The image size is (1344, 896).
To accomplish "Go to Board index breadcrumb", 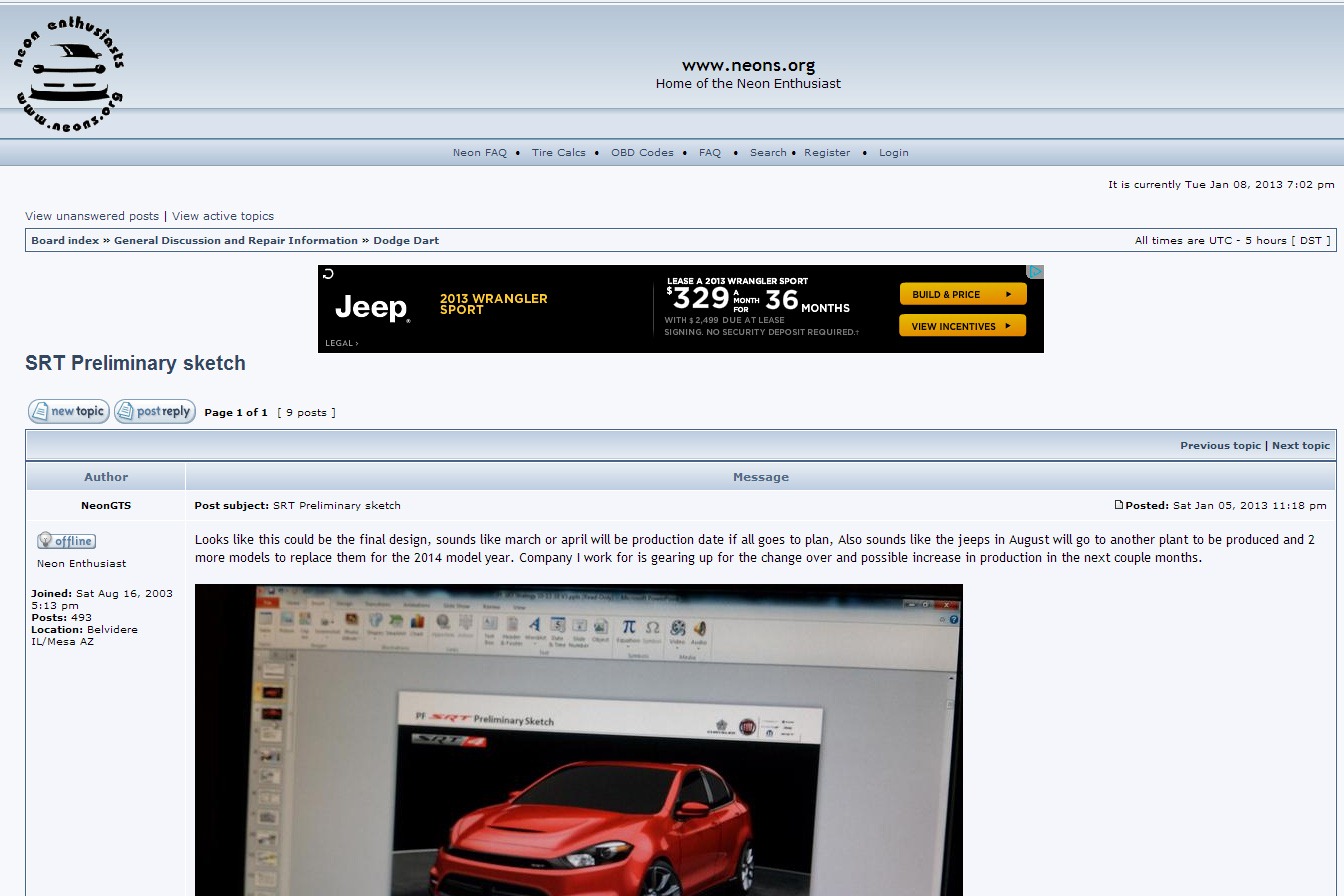I will click(65, 241).
